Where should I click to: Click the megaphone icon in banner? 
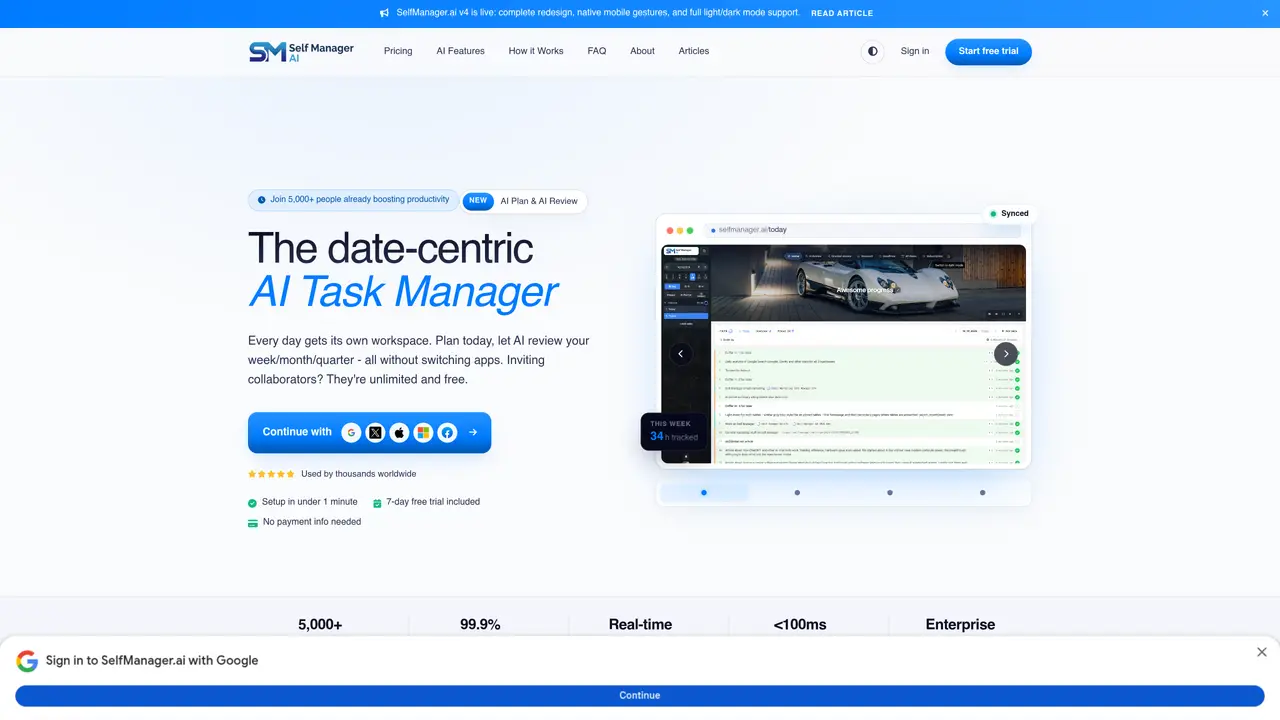coord(385,13)
